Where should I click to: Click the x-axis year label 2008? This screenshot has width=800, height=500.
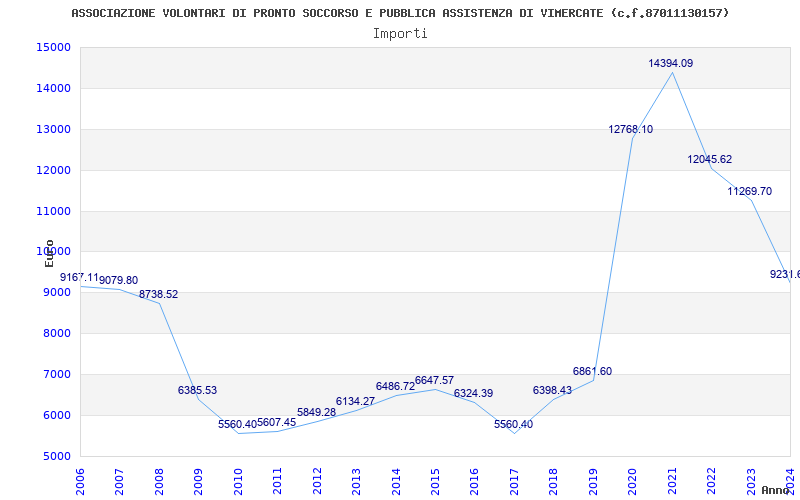159,481
